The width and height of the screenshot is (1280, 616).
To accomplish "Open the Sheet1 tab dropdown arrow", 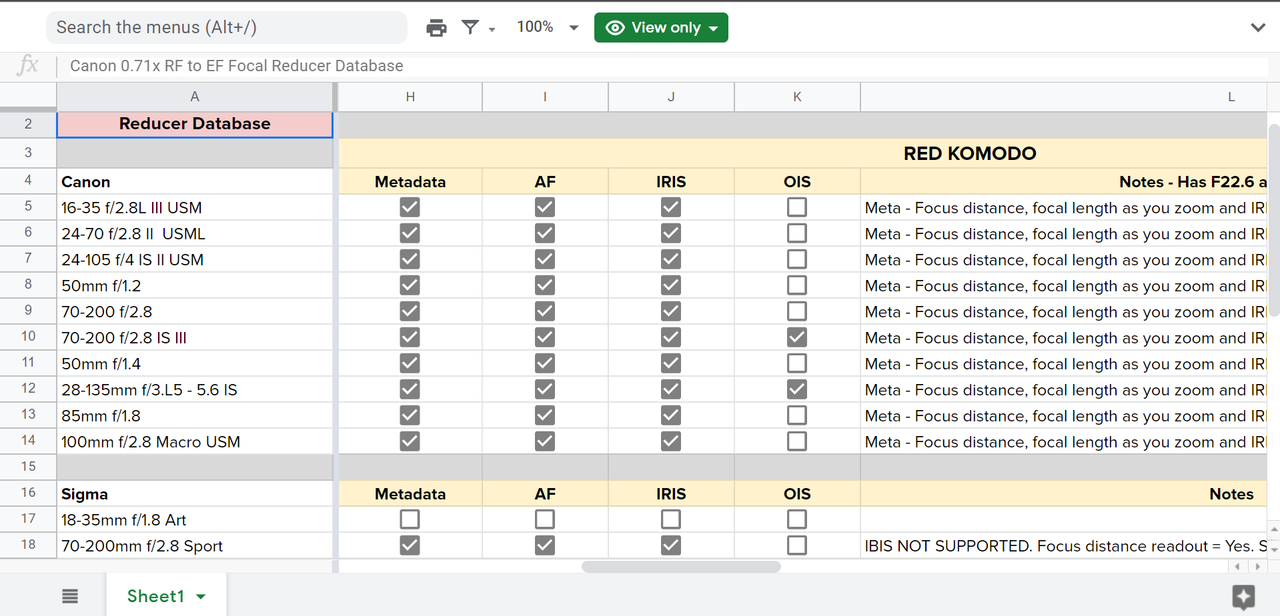I will coord(201,597).
